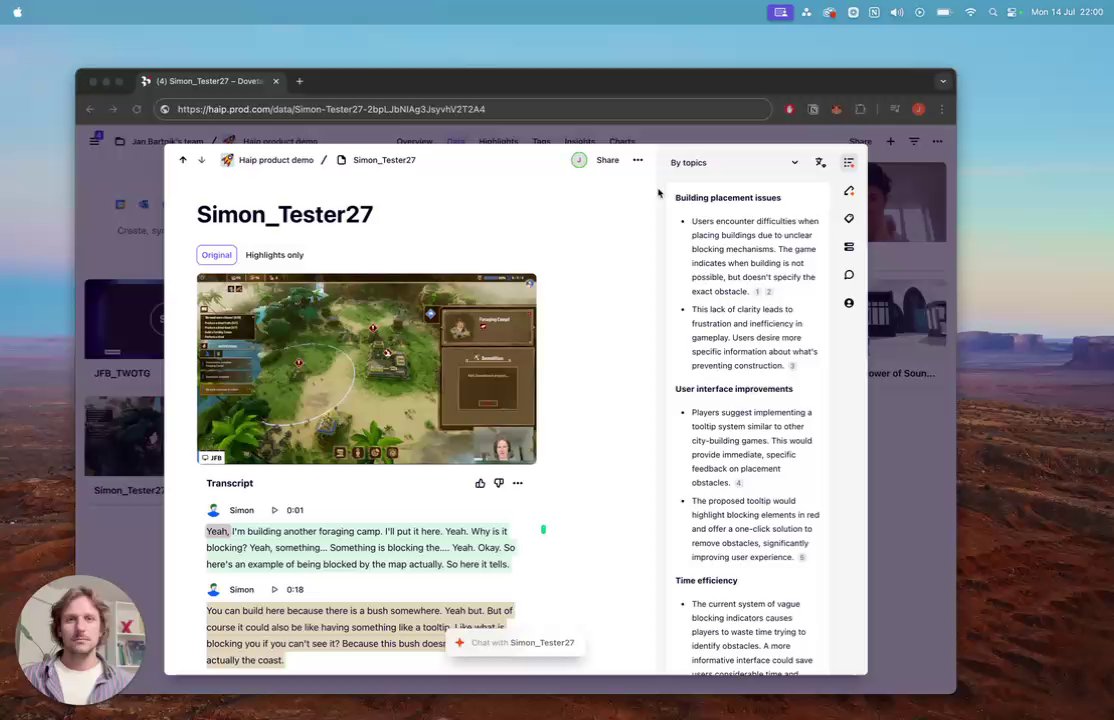This screenshot has width=1114, height=720.
Task: Click the browser profile avatar
Action: pos(919,109)
